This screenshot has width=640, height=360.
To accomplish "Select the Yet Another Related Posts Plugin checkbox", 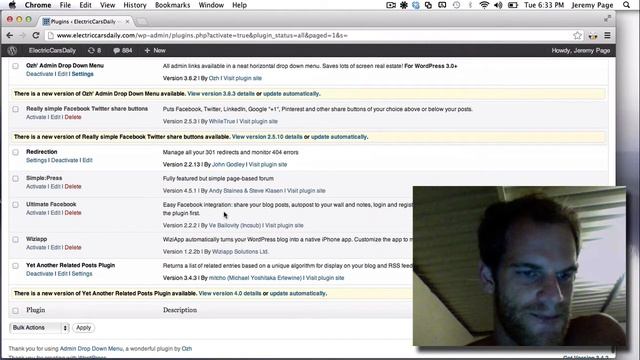I will pyautogui.click(x=16, y=266).
